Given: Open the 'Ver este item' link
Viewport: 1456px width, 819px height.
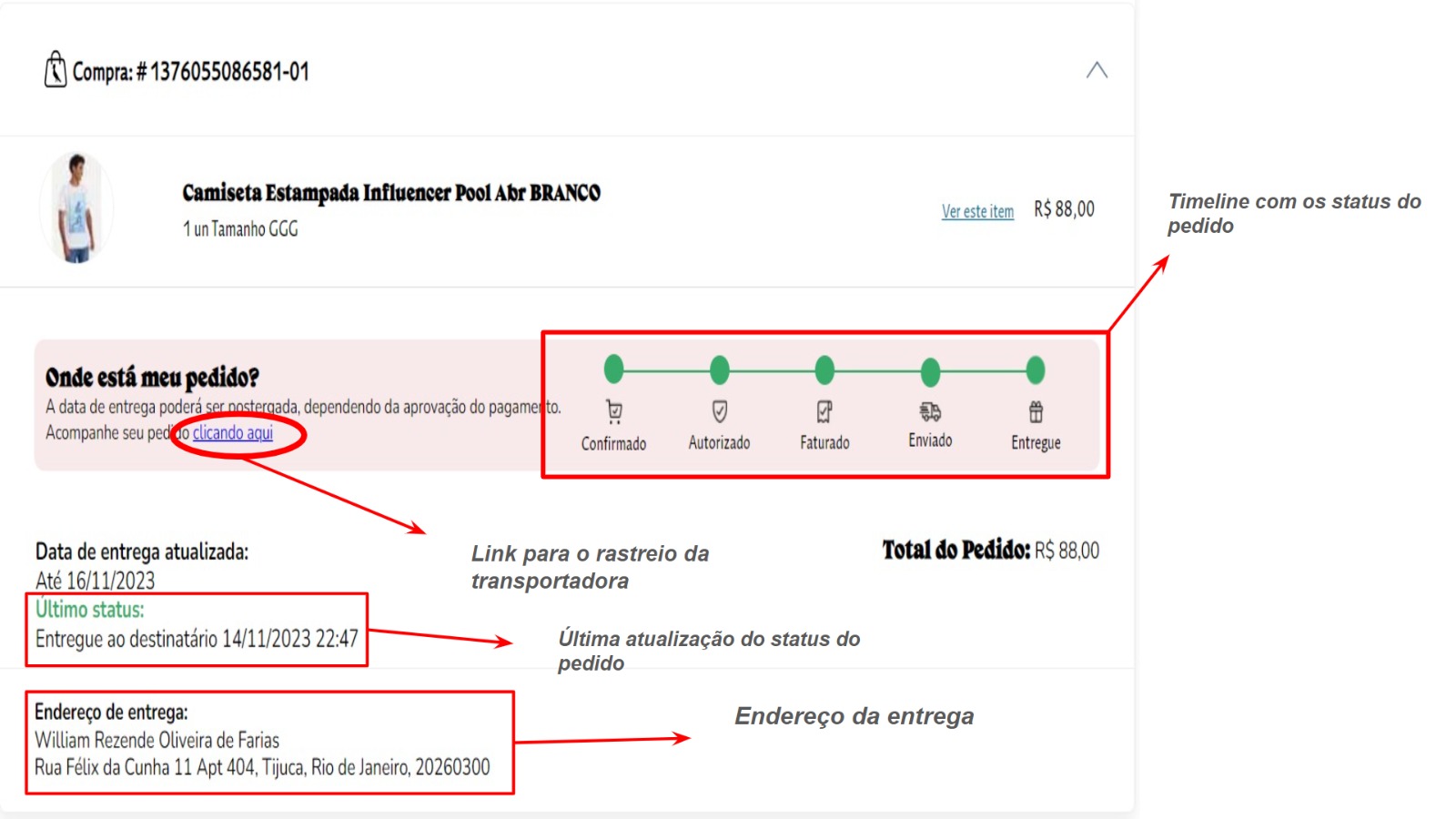Looking at the screenshot, I should [977, 211].
